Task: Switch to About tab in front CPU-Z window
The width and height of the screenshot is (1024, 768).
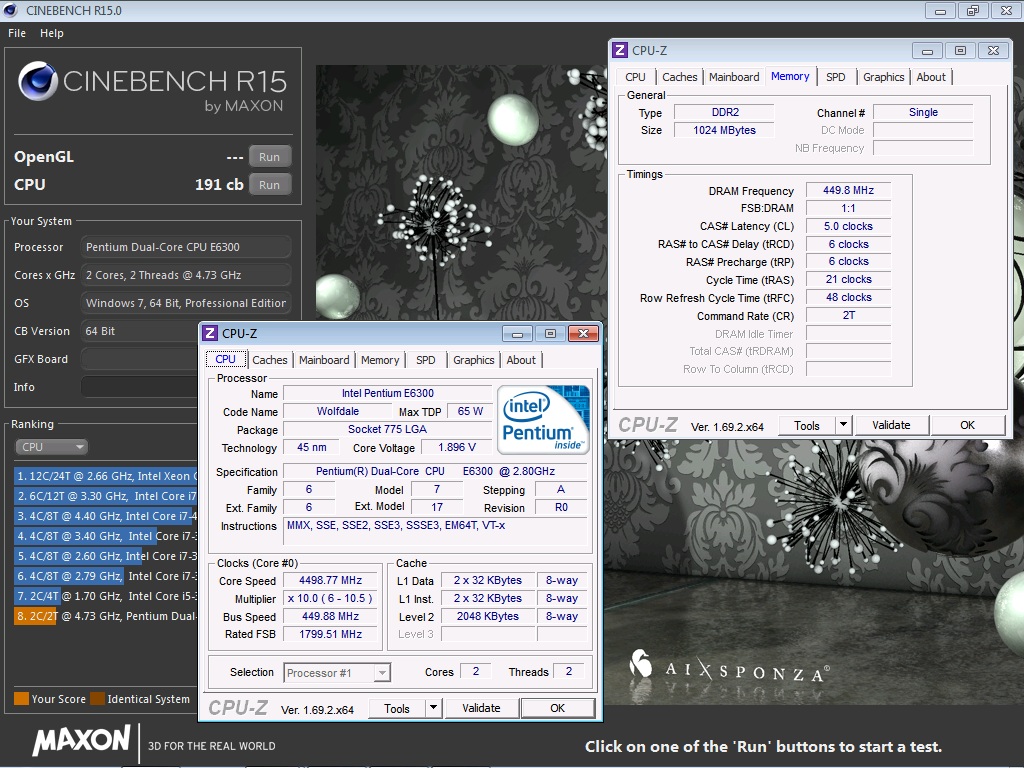Action: click(x=521, y=360)
